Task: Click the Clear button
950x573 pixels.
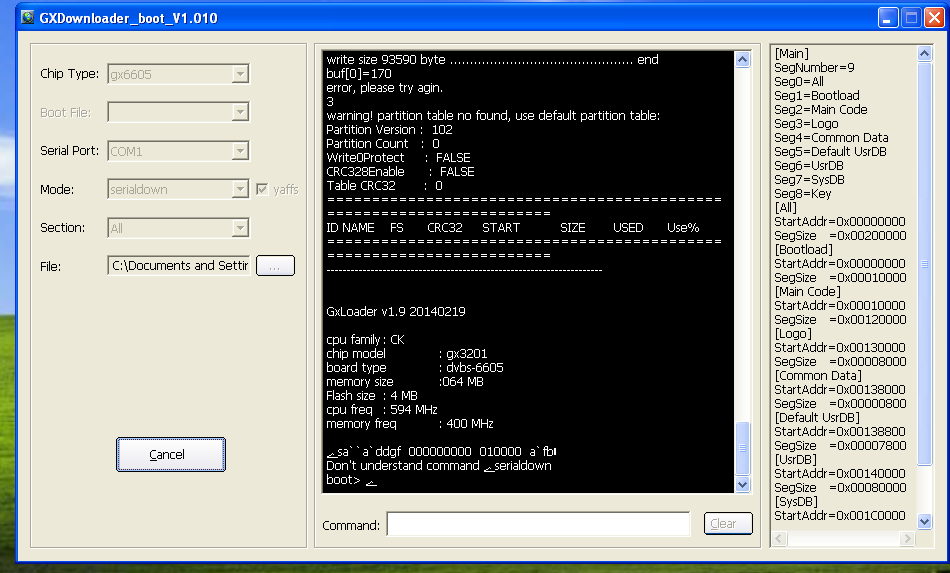Action: coord(728,523)
